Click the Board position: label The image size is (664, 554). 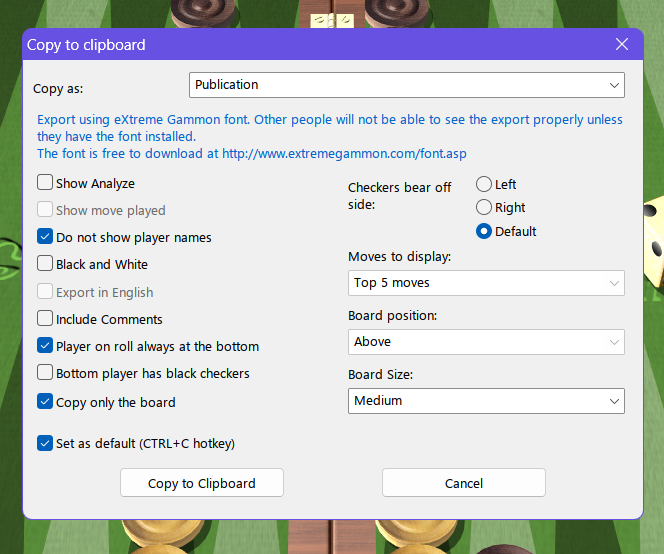point(393,316)
